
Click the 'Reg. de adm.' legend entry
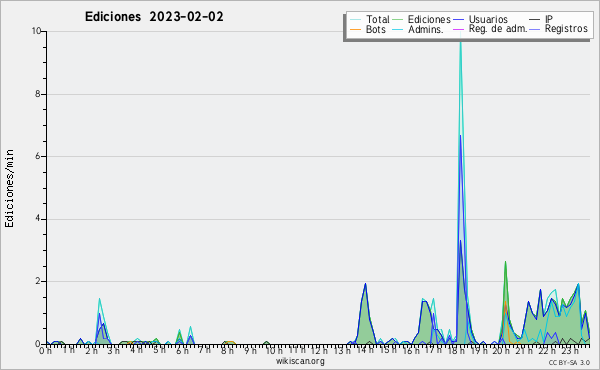click(x=498, y=29)
